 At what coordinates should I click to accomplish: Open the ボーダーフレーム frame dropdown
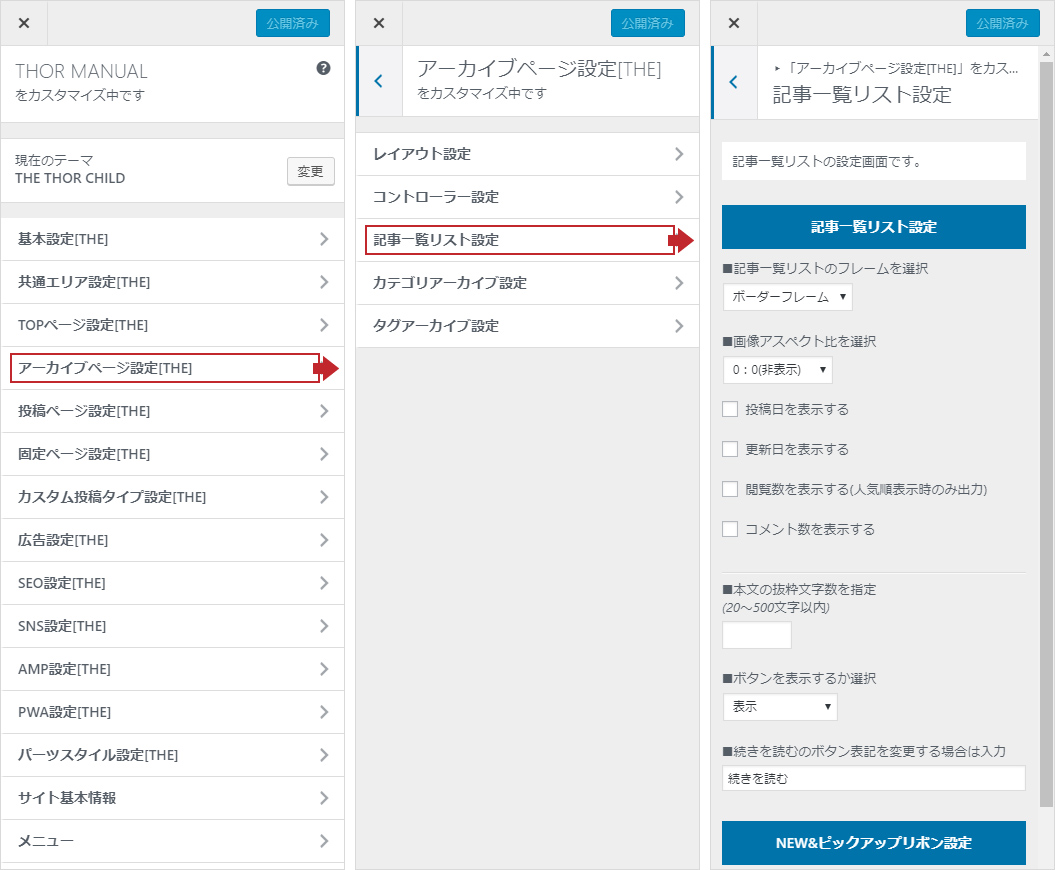point(787,297)
